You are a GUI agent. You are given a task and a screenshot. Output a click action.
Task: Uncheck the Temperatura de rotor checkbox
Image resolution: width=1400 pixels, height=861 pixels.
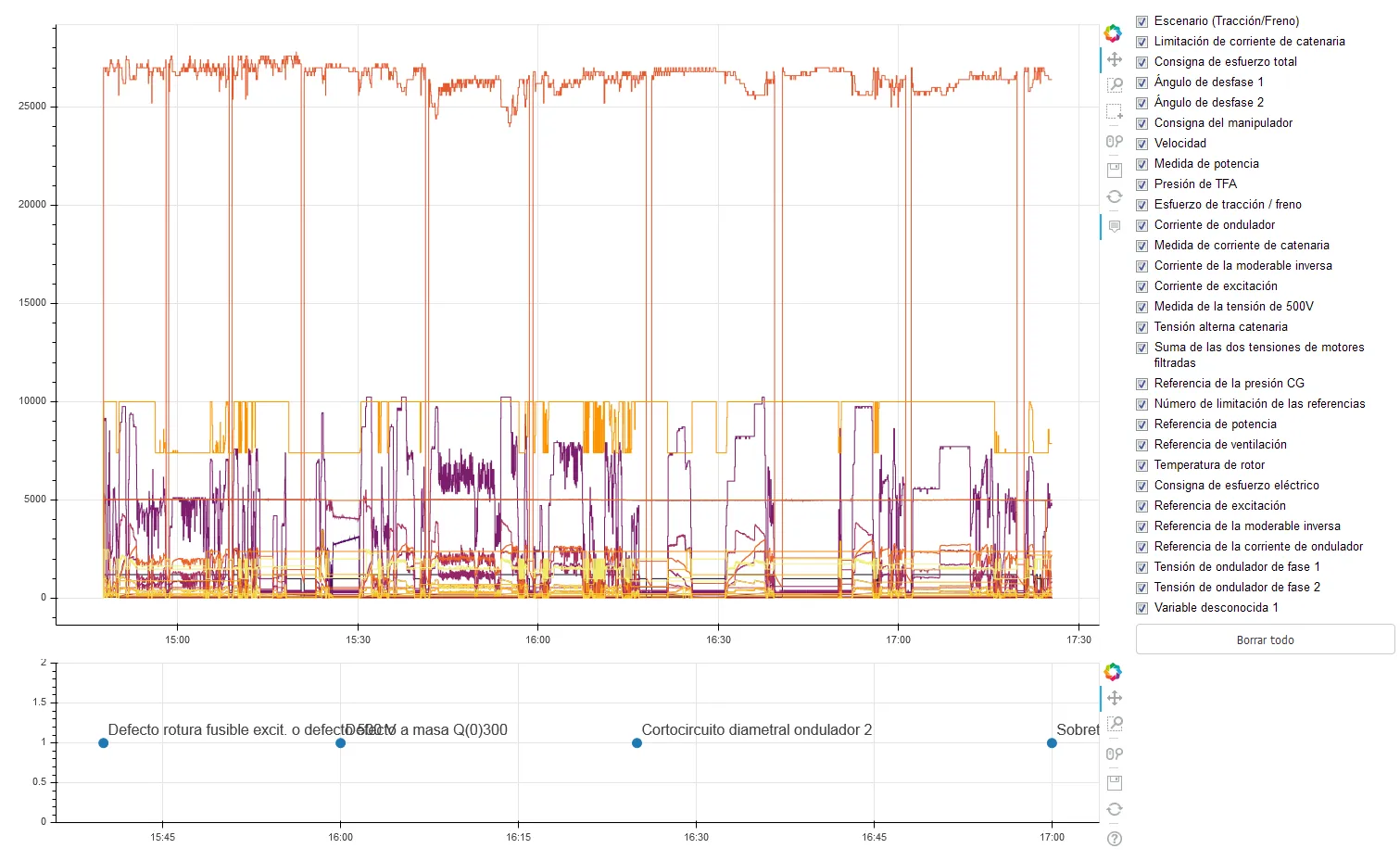pyautogui.click(x=1142, y=465)
